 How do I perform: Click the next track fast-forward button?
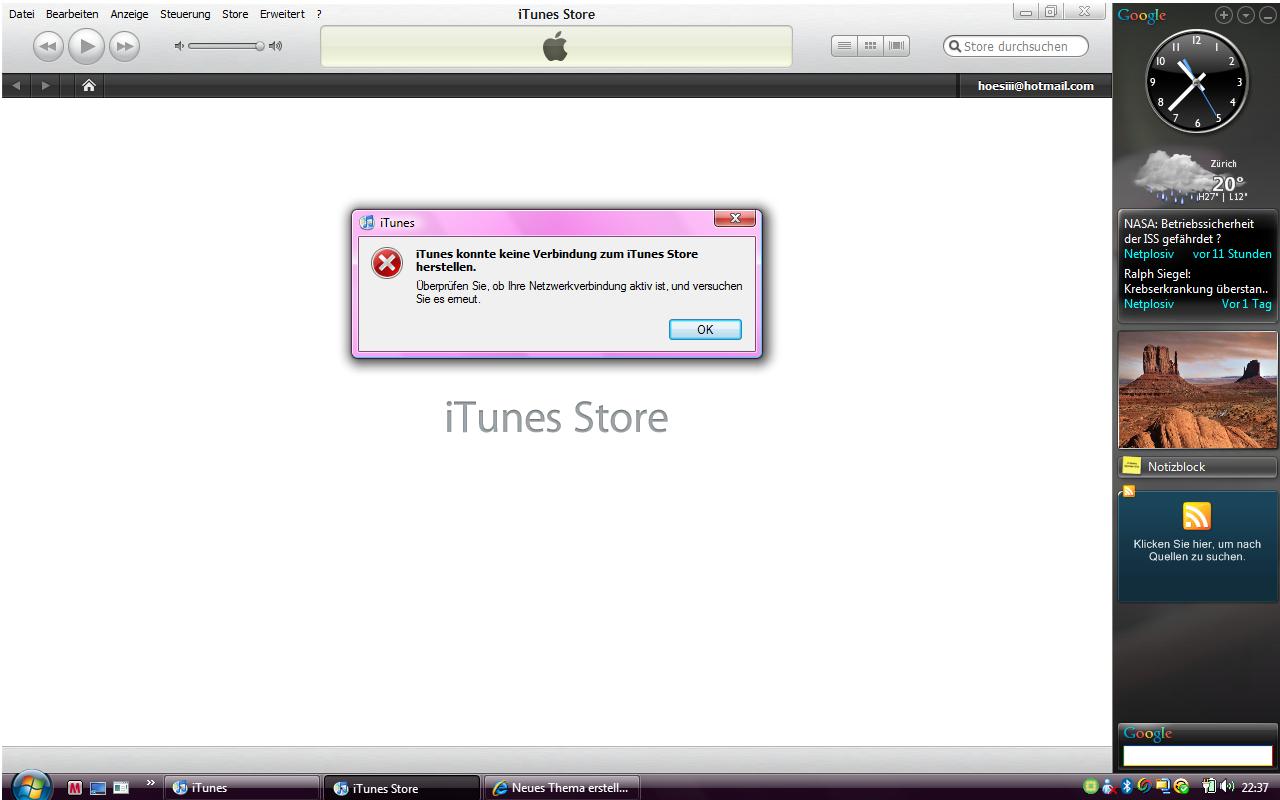click(x=124, y=46)
